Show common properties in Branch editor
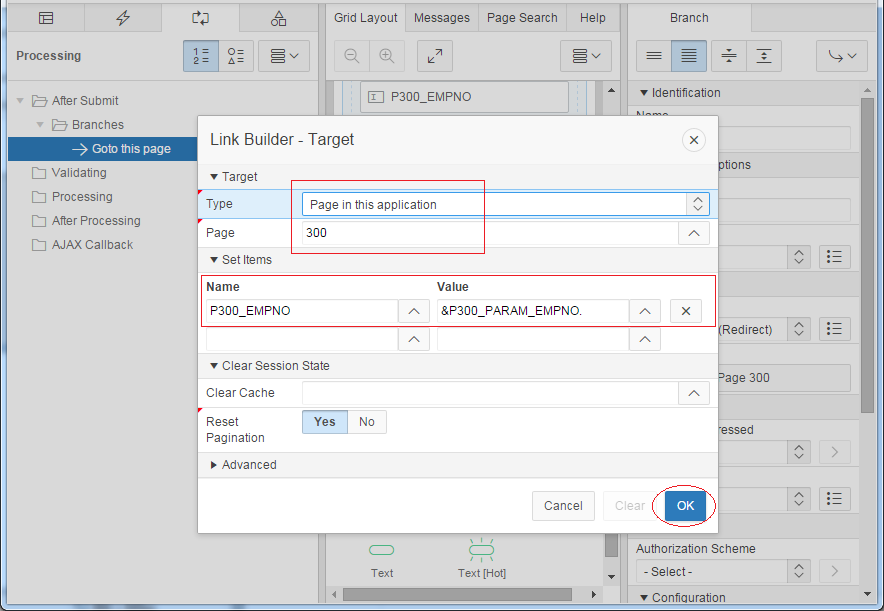The height and width of the screenshot is (611, 884). 654,56
